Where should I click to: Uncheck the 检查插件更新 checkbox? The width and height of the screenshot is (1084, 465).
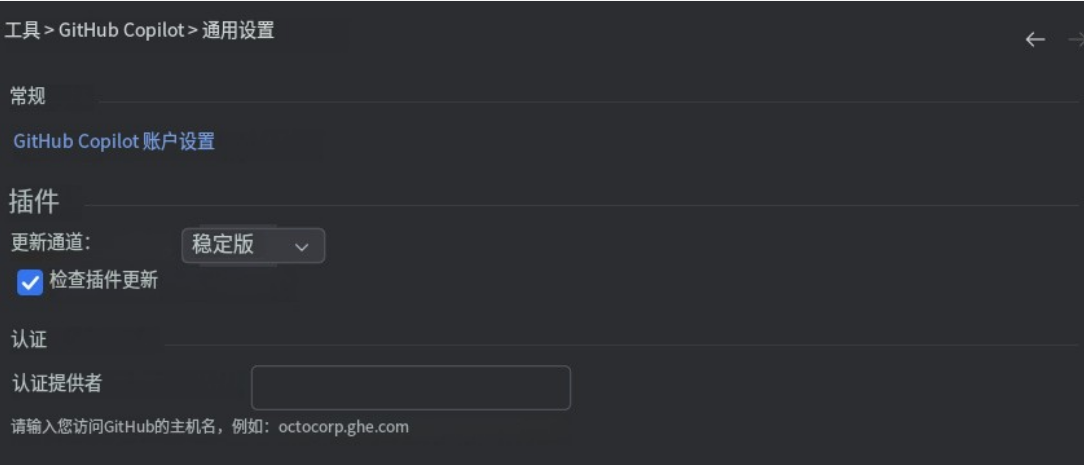point(30,282)
